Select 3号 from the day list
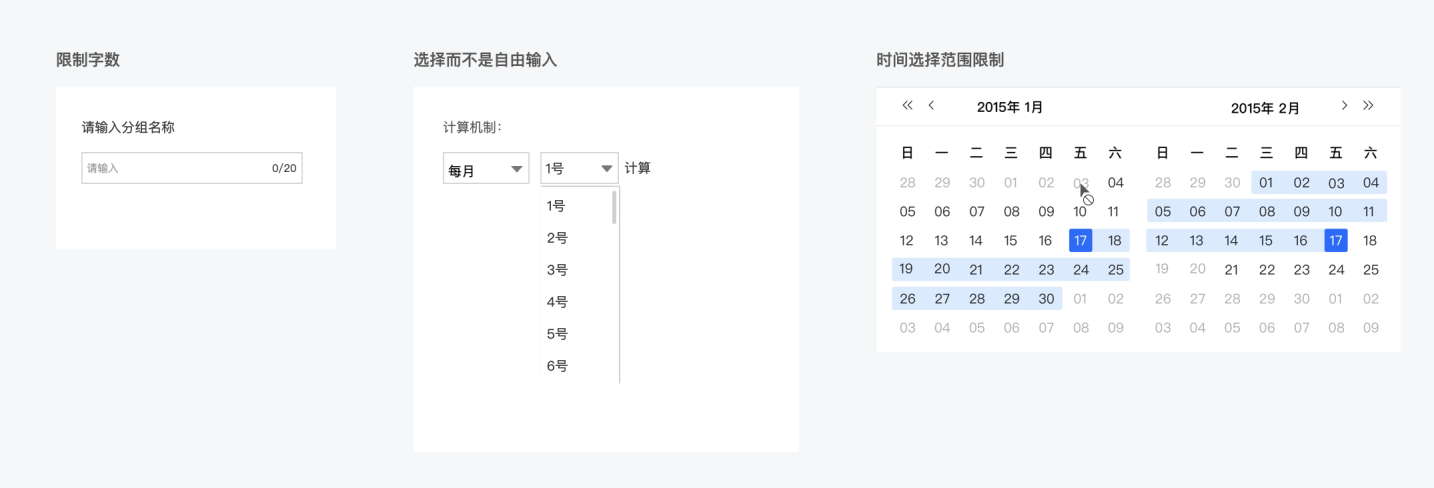The width and height of the screenshot is (1434, 488). (x=557, y=270)
